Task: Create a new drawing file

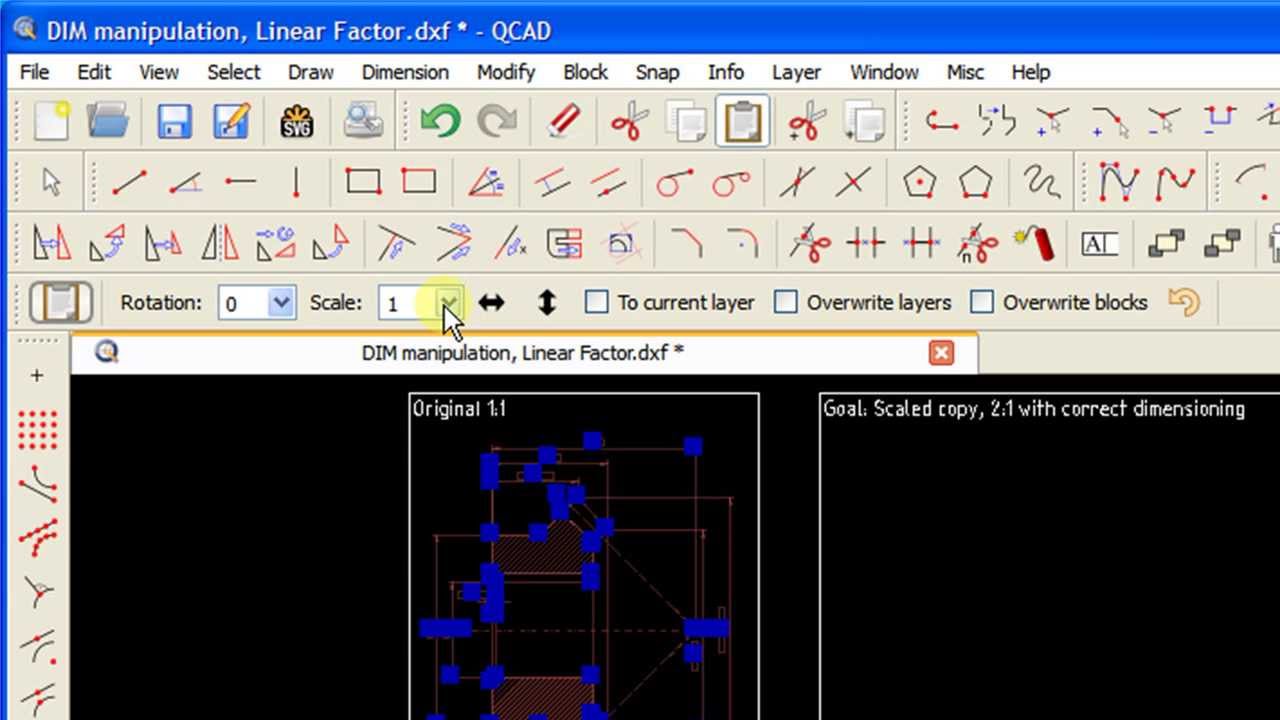Action: (51, 121)
